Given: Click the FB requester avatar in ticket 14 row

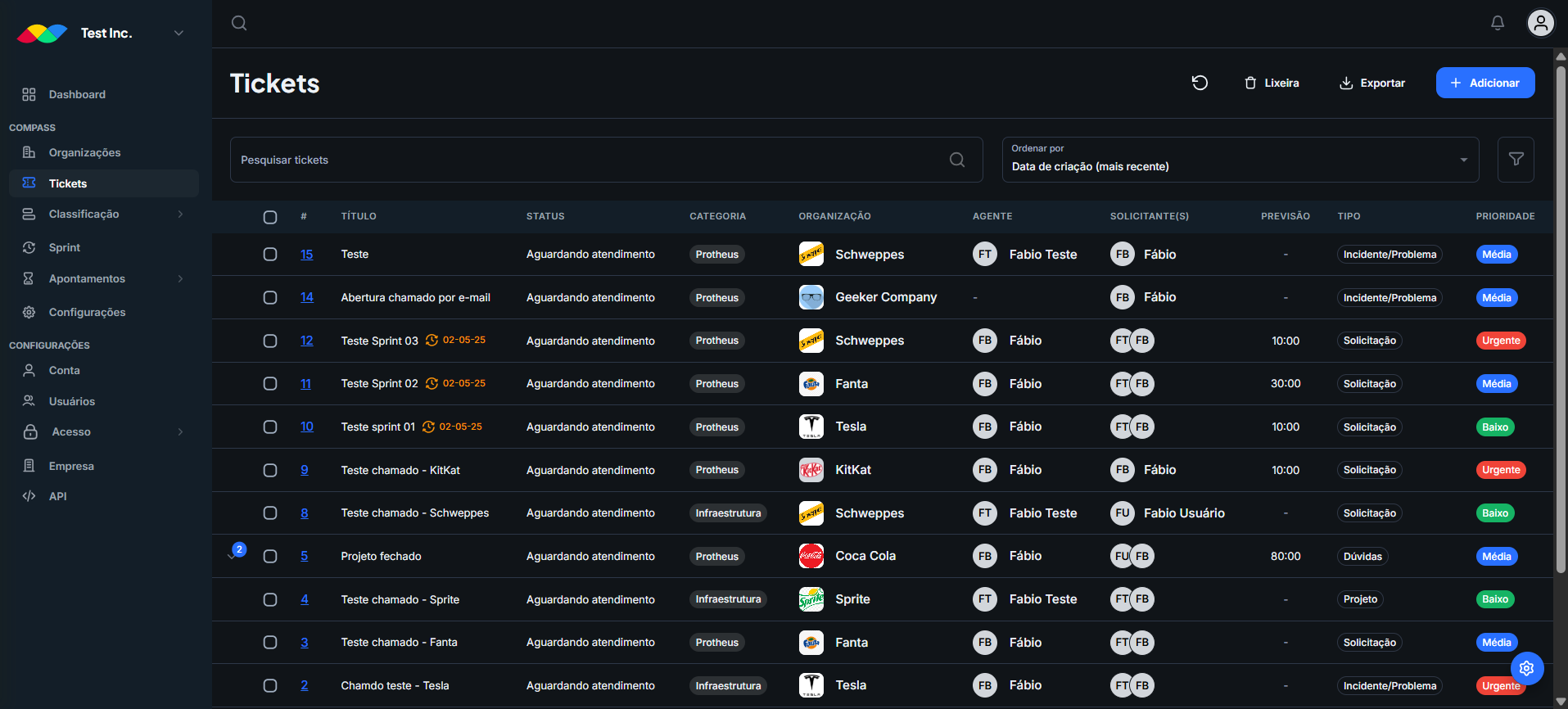Looking at the screenshot, I should 1123,297.
